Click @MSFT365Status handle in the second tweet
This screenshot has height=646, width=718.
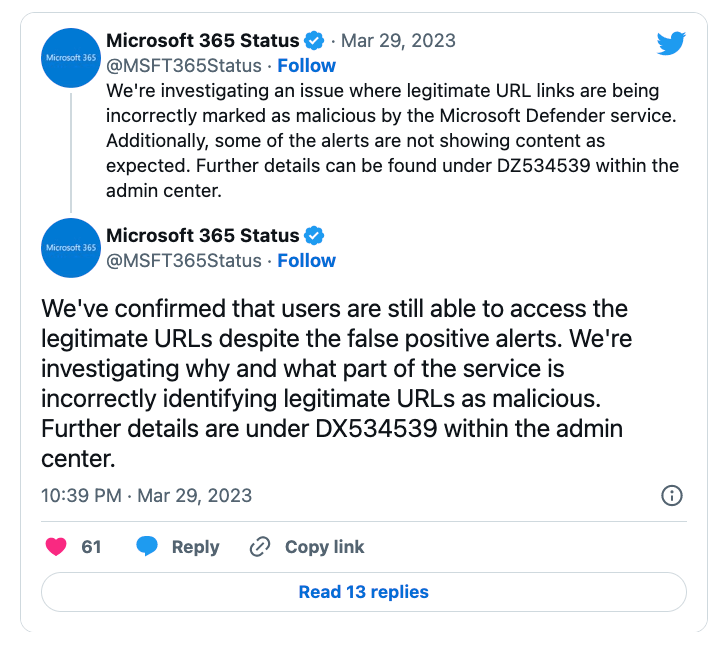183,260
